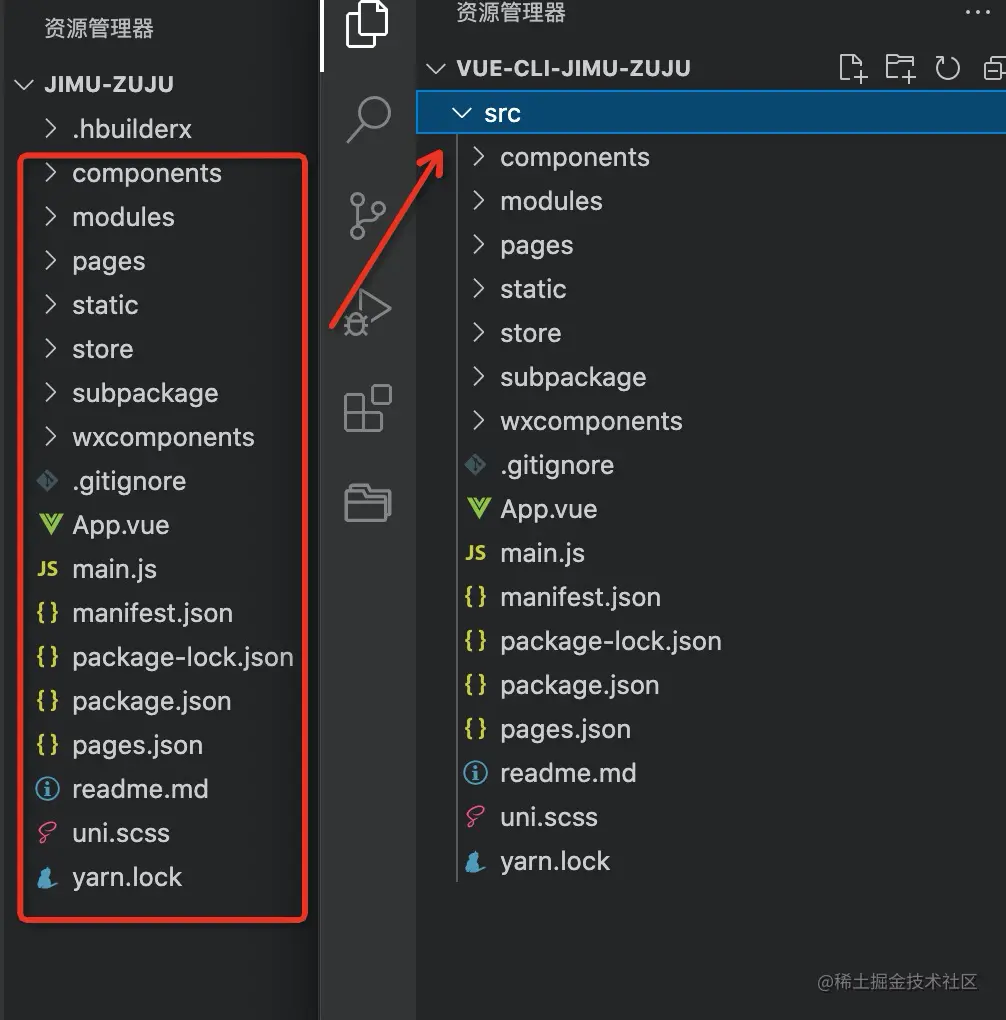
Task: Open App.vue under src
Action: [548, 509]
